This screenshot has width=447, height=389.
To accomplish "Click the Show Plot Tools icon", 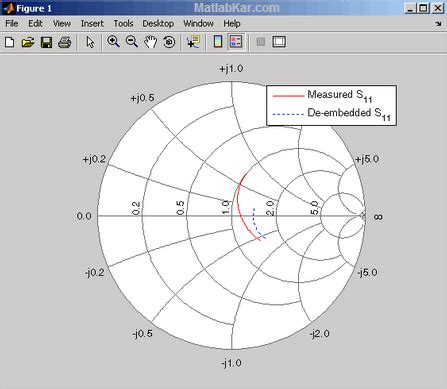I will [x=279, y=42].
